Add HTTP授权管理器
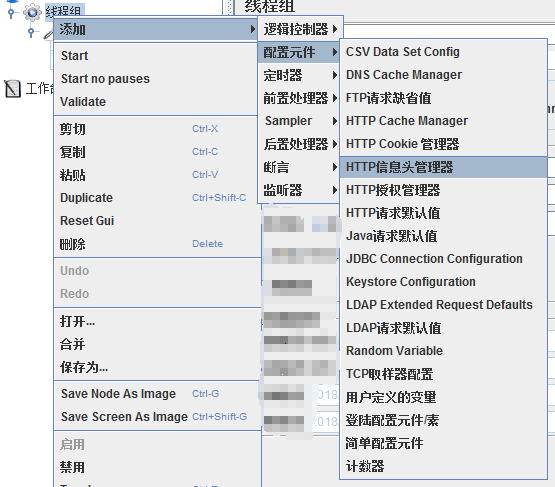Image resolution: width=555 pixels, height=487 pixels. (444, 190)
